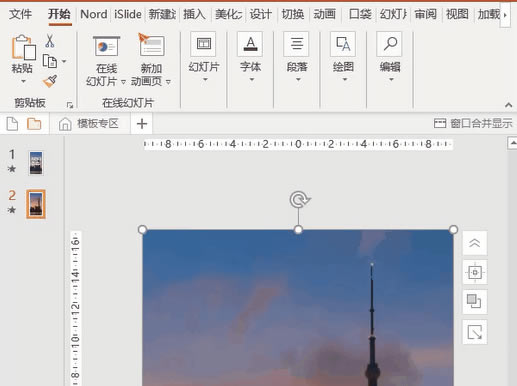
Task: Click the picture rotation handle
Action: (x=300, y=200)
